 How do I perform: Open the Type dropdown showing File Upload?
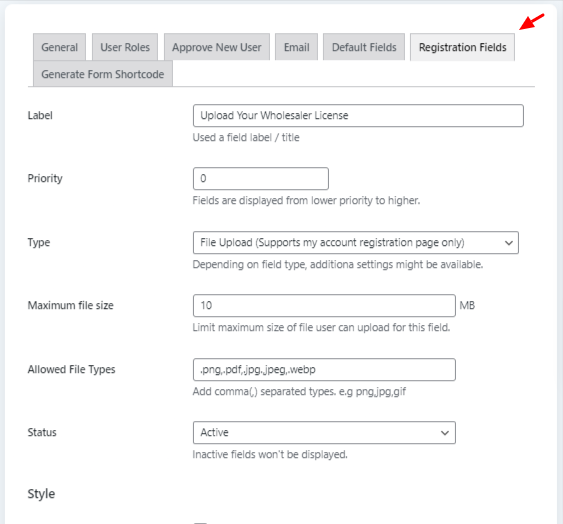(x=356, y=242)
